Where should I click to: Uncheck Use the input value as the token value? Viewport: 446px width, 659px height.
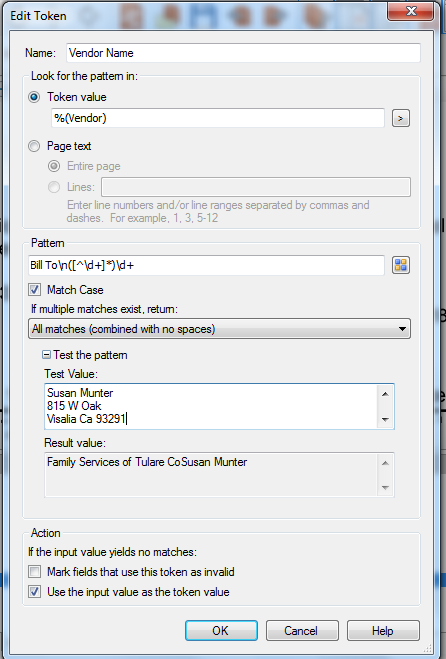(34, 592)
